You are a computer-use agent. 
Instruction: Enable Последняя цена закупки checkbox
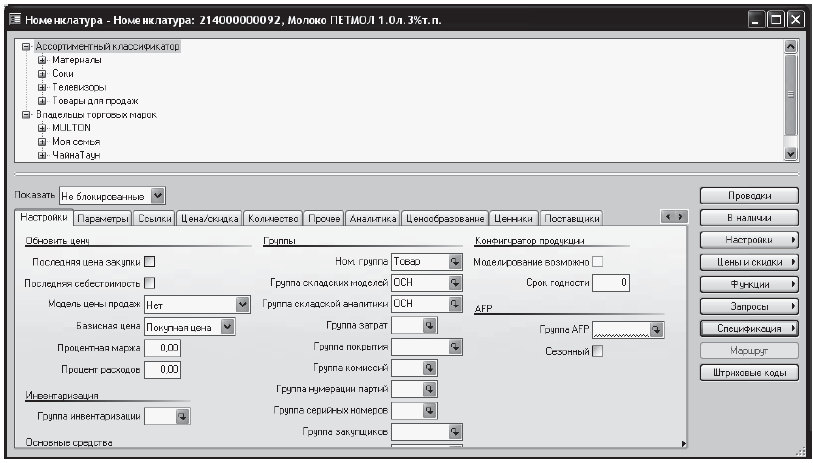click(x=151, y=262)
